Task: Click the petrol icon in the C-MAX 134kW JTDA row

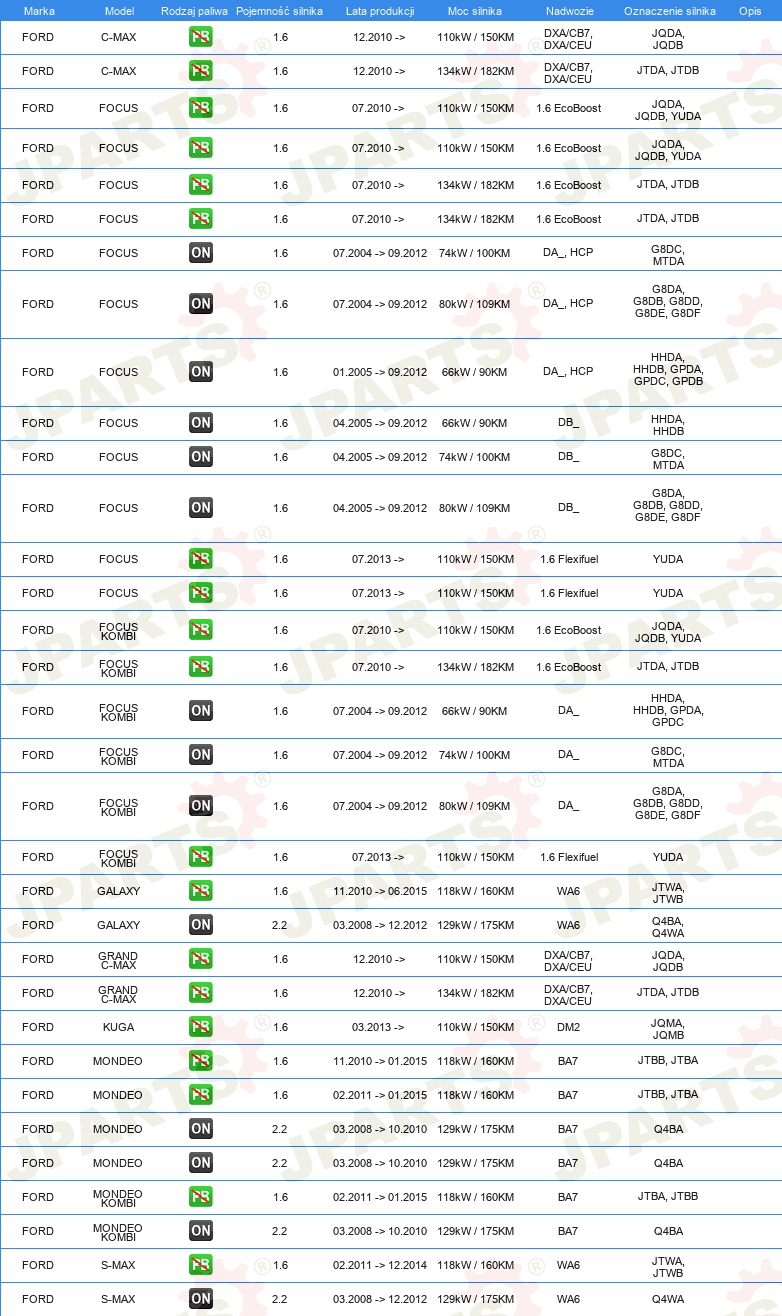Action: click(201, 72)
